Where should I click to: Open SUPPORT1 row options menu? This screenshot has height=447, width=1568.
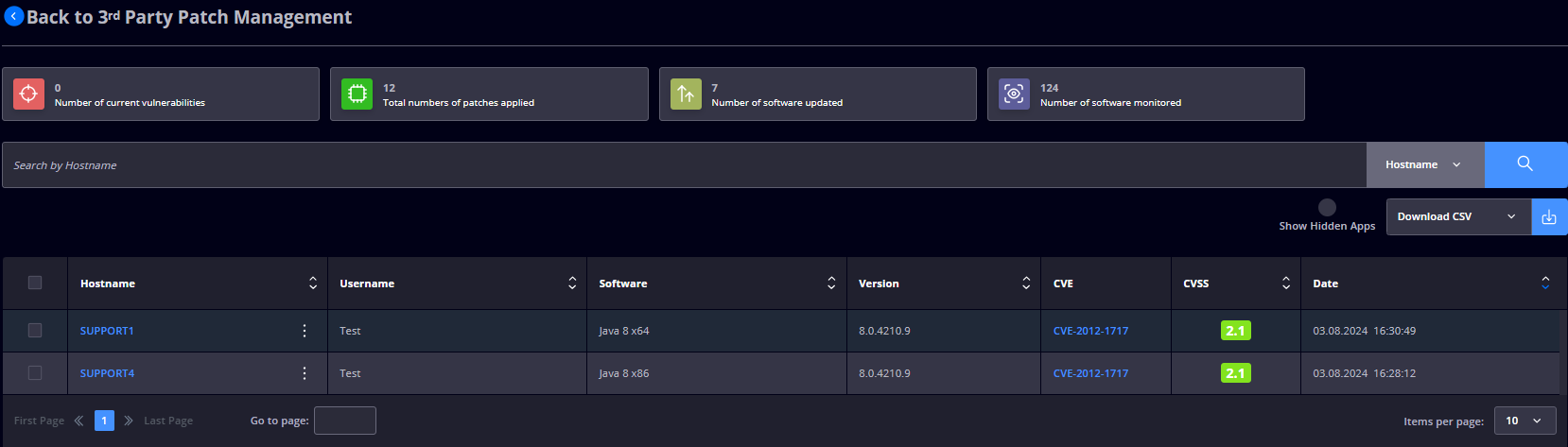point(305,331)
